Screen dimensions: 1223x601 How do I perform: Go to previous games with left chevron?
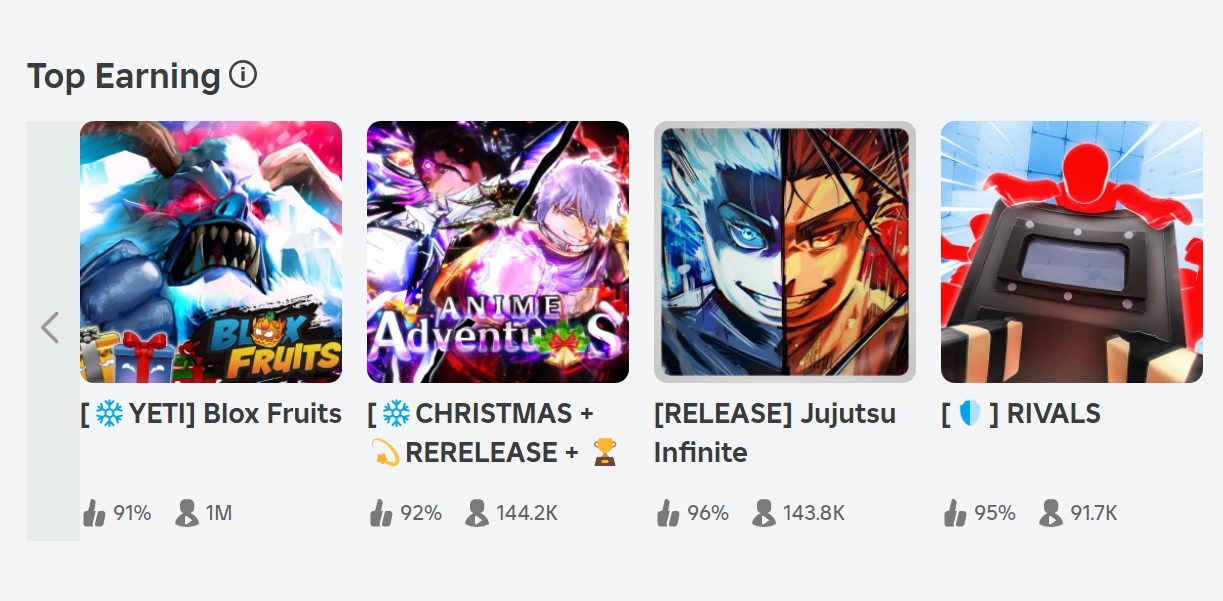[x=51, y=328]
